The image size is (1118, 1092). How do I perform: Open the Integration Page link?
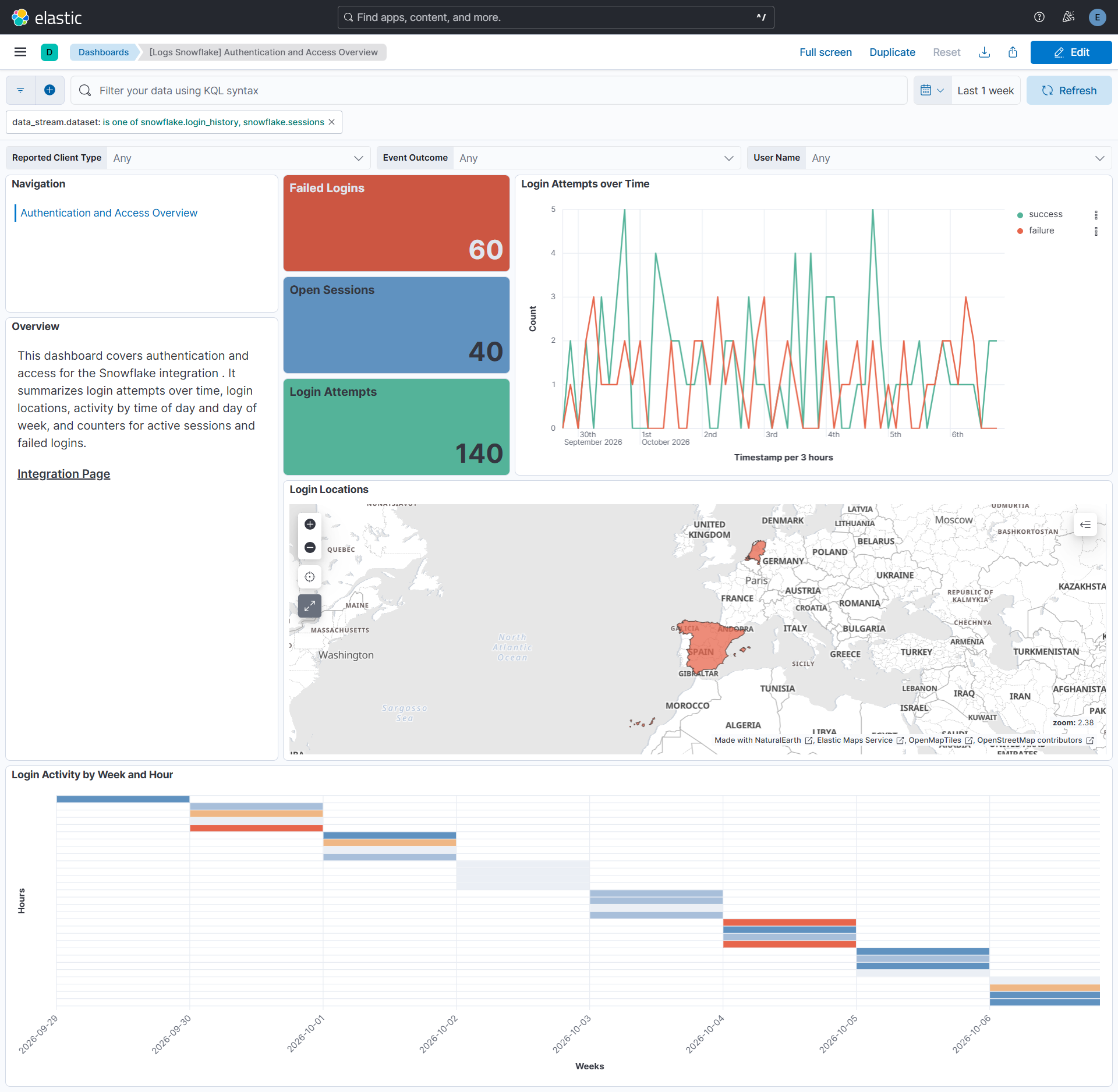coord(63,474)
